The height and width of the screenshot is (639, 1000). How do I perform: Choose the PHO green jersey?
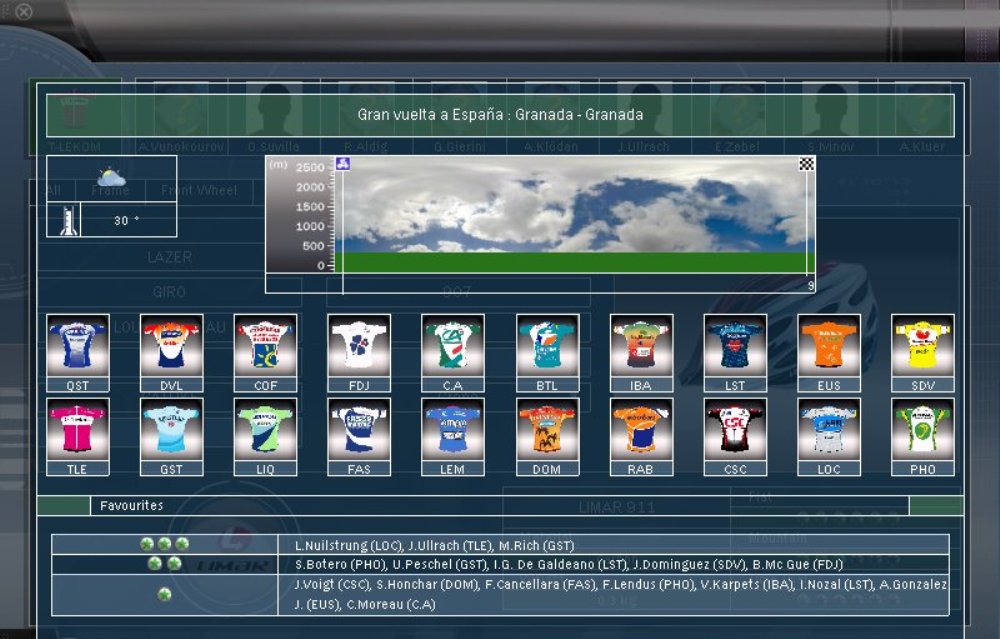tap(922, 430)
